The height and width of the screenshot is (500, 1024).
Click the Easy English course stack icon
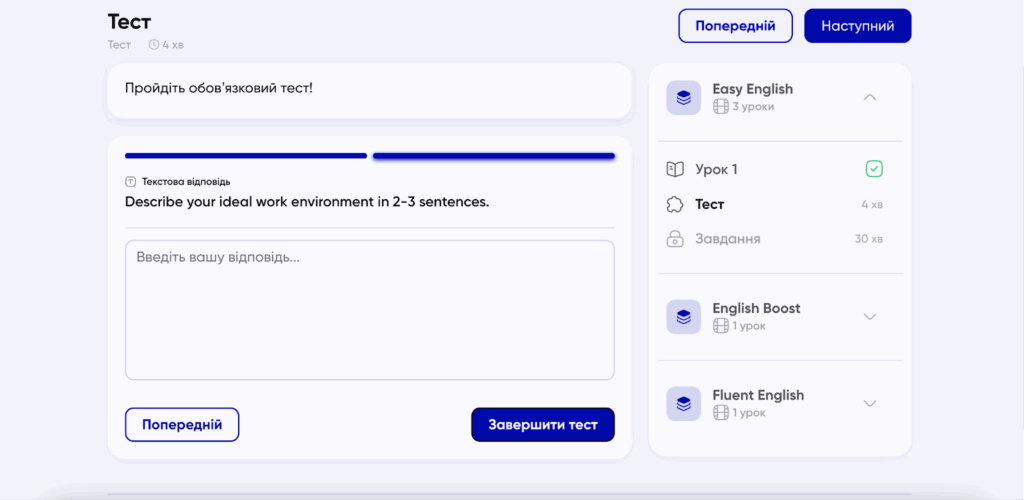pyautogui.click(x=683, y=98)
